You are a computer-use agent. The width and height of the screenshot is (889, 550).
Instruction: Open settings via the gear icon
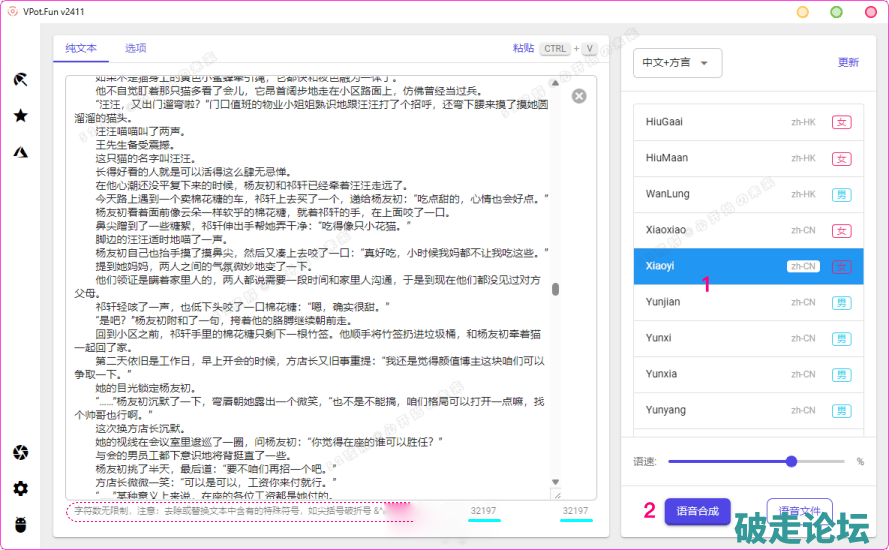[20, 489]
